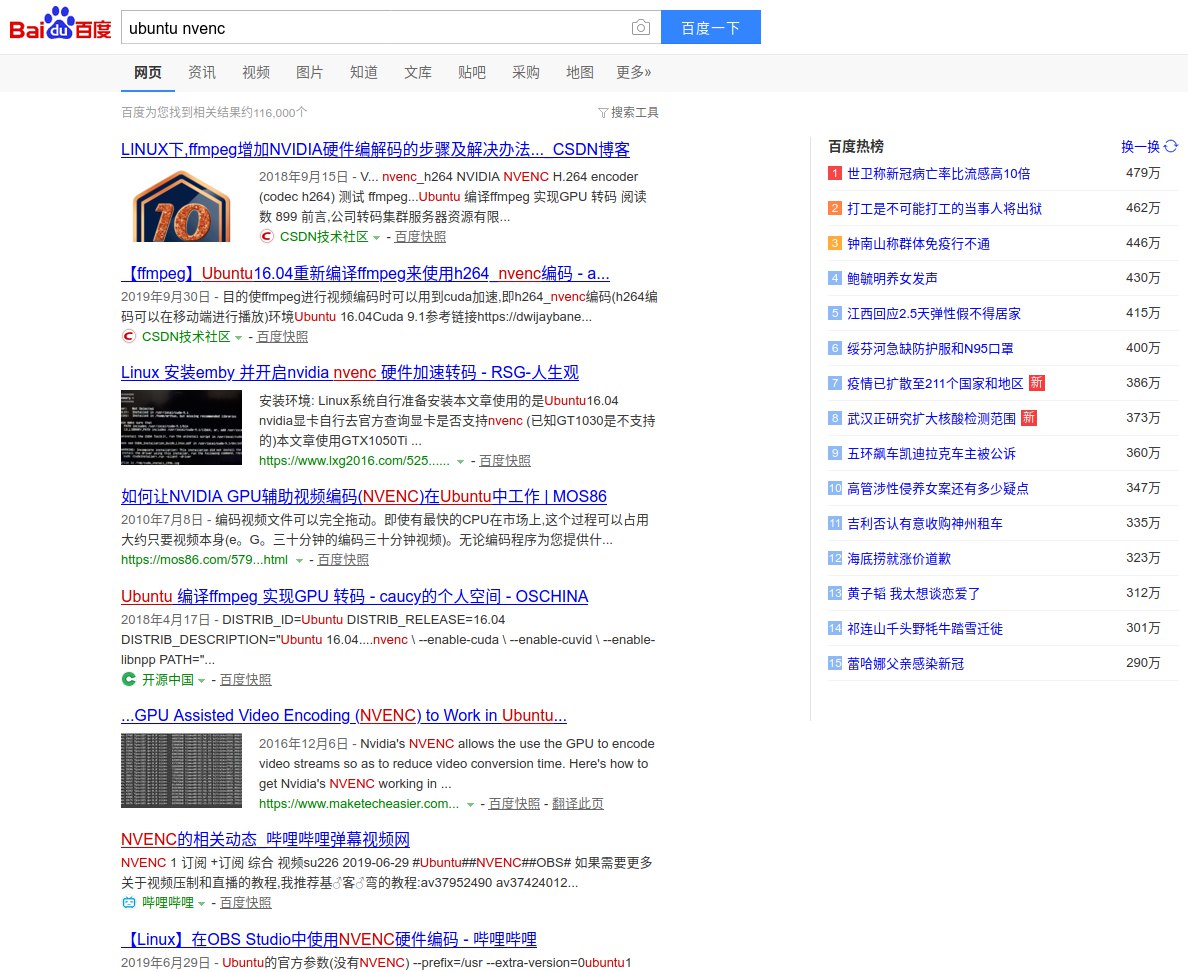The image size is (1188, 972).
Task: Switch to the 资讯 tab
Action: tap(202, 72)
